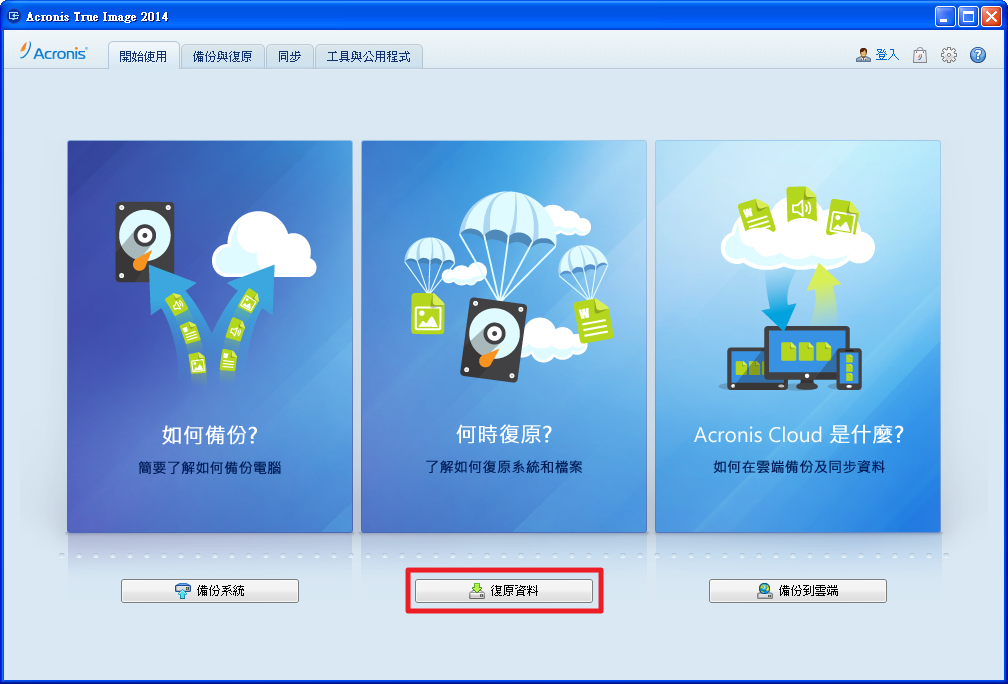
Task: Open the Acronis store shopping bag icon
Action: (x=919, y=56)
